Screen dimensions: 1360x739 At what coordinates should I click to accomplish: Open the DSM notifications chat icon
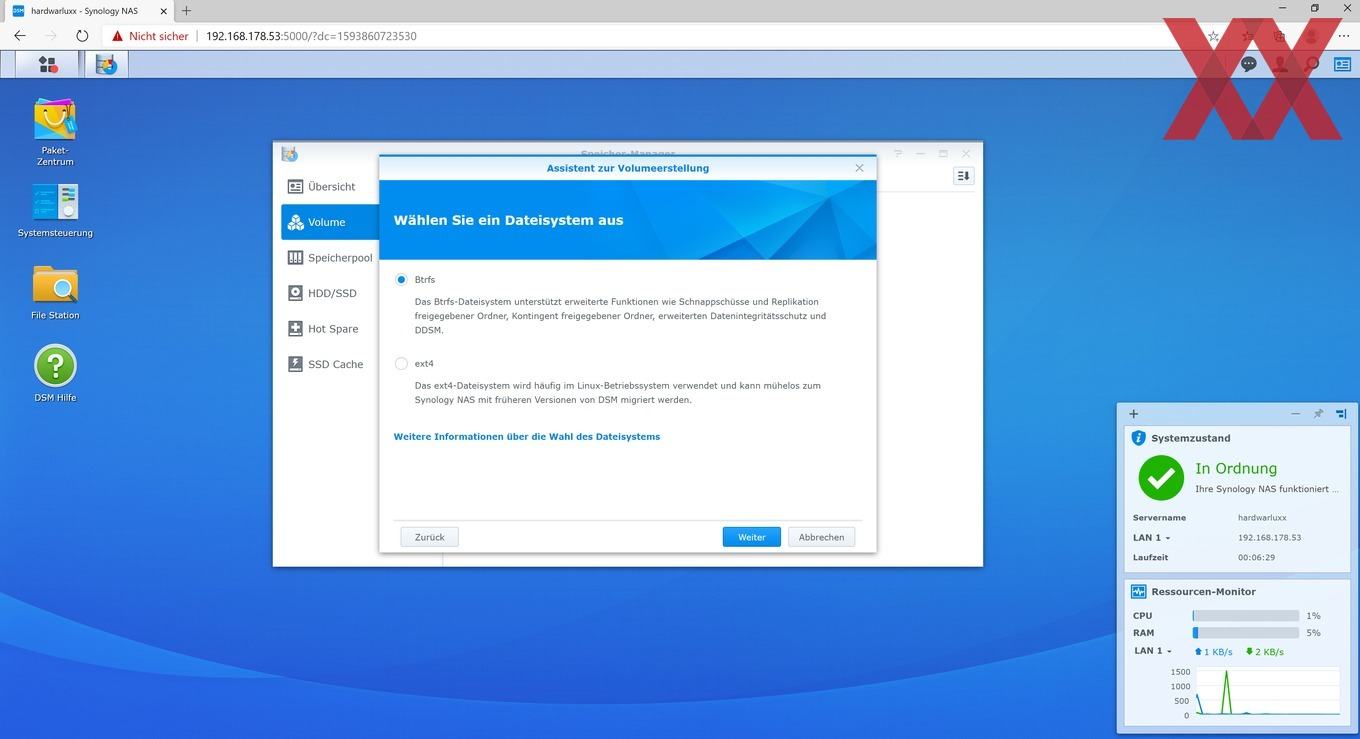[1249, 64]
